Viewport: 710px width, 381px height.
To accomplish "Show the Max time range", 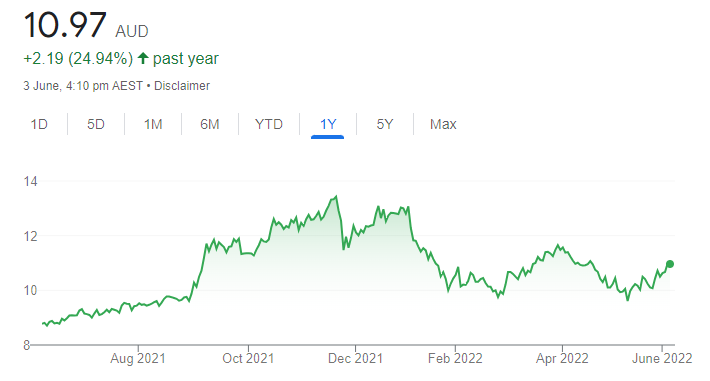I will (443, 124).
